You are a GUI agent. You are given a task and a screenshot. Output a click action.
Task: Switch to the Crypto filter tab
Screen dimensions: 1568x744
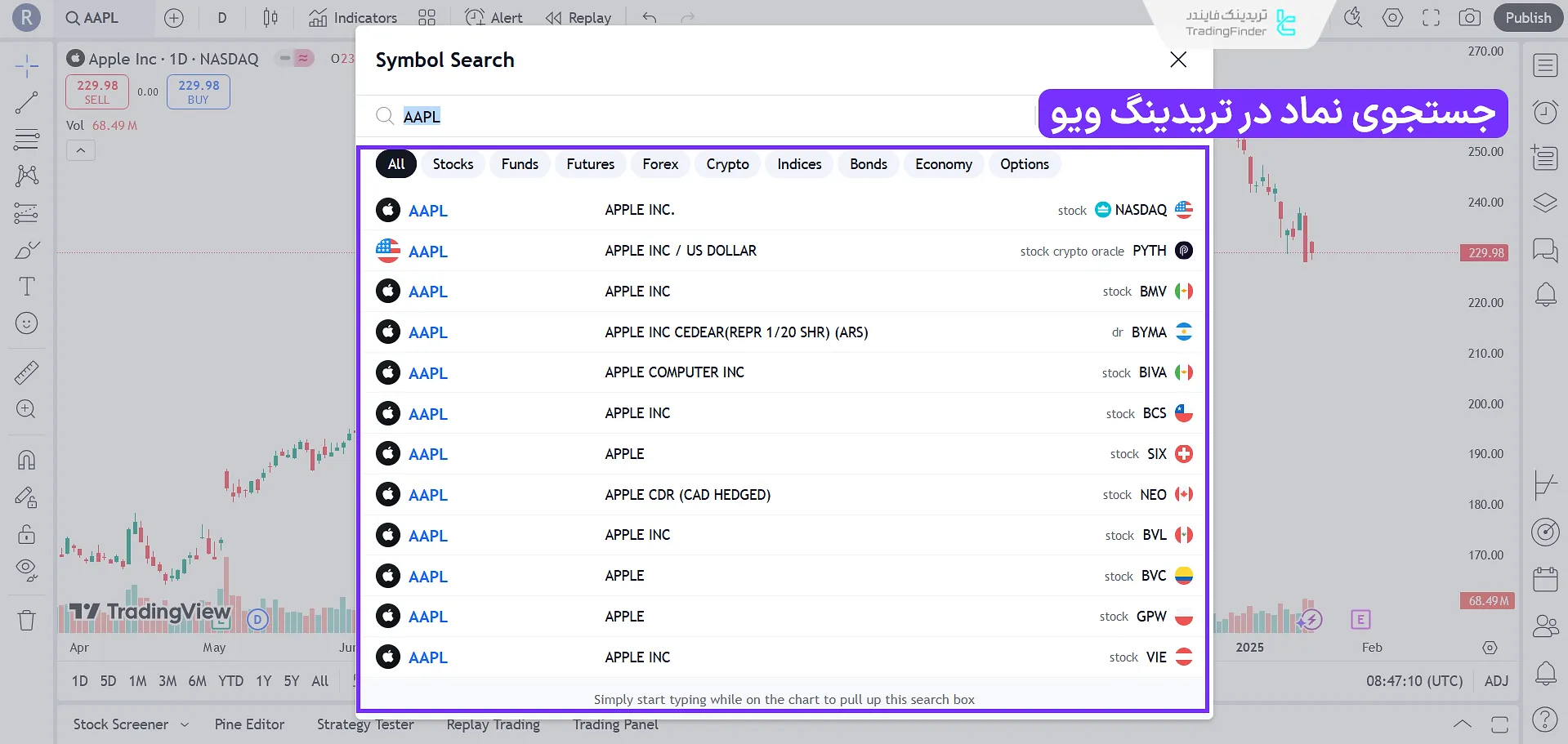tap(727, 164)
